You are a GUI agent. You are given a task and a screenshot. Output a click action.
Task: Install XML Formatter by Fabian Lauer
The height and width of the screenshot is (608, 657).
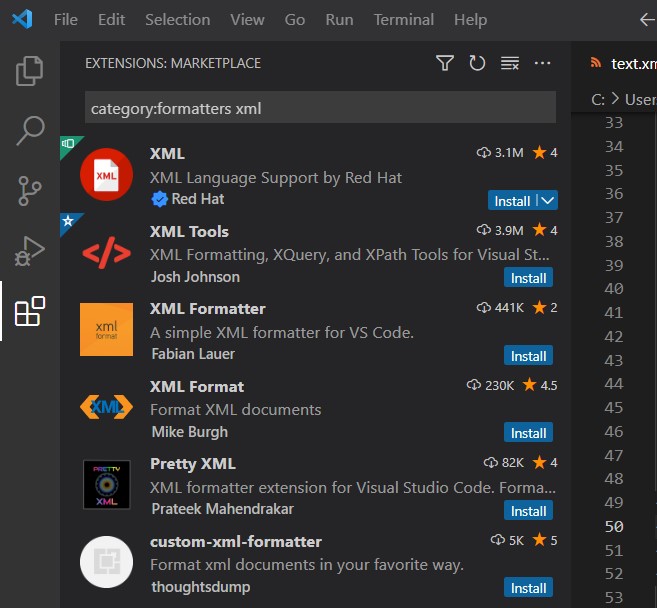click(528, 356)
